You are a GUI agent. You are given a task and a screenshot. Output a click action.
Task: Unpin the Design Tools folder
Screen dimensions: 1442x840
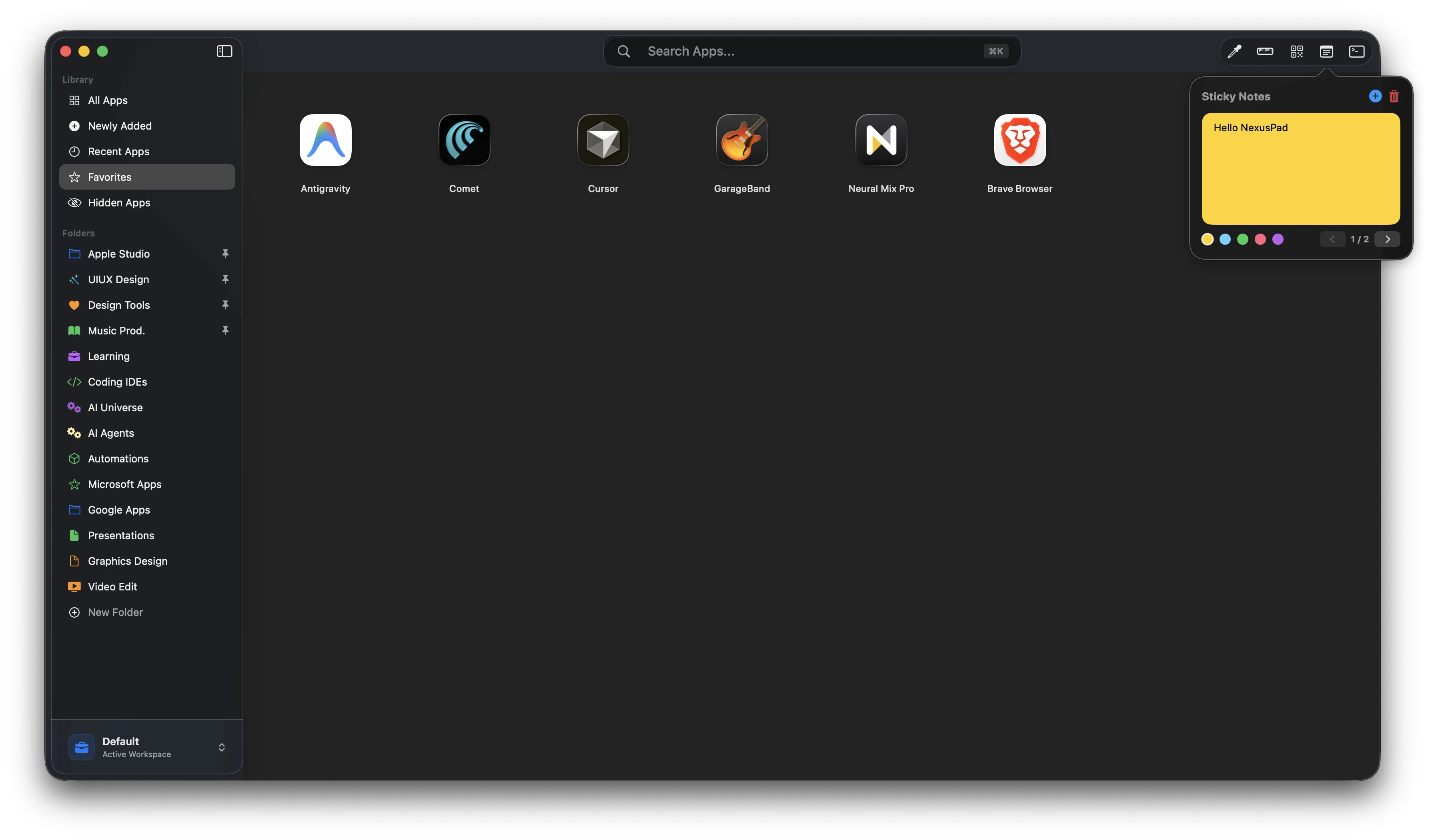point(225,304)
